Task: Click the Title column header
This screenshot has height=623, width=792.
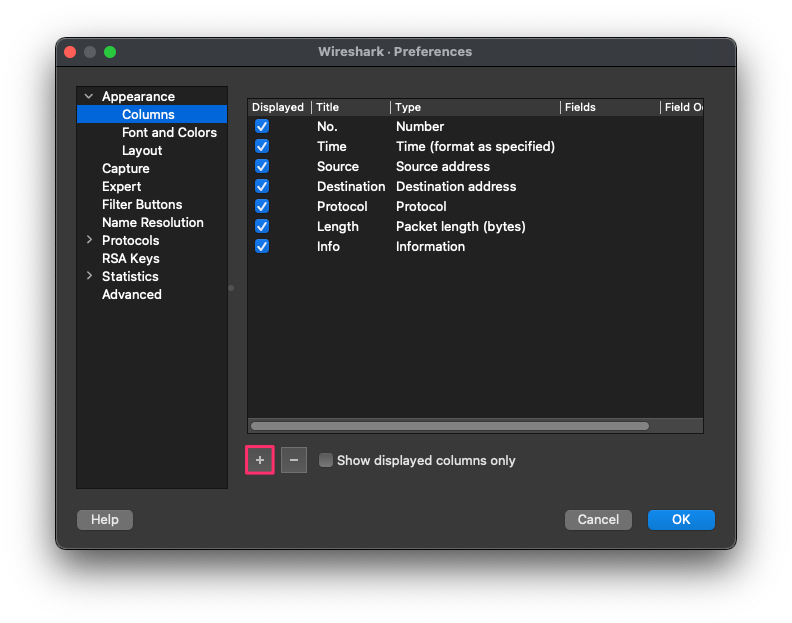Action: point(351,107)
